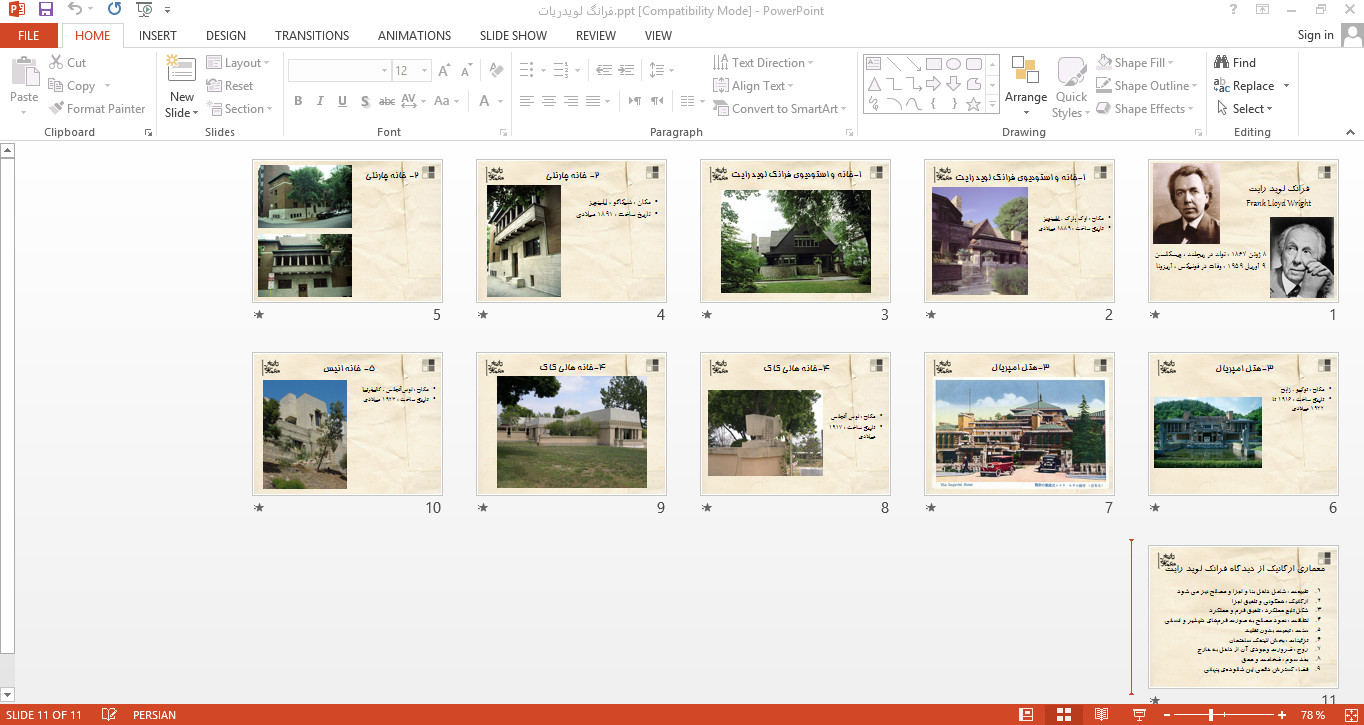Fit slide to current window icon
The height and width of the screenshot is (725, 1364).
[x=1349, y=715]
